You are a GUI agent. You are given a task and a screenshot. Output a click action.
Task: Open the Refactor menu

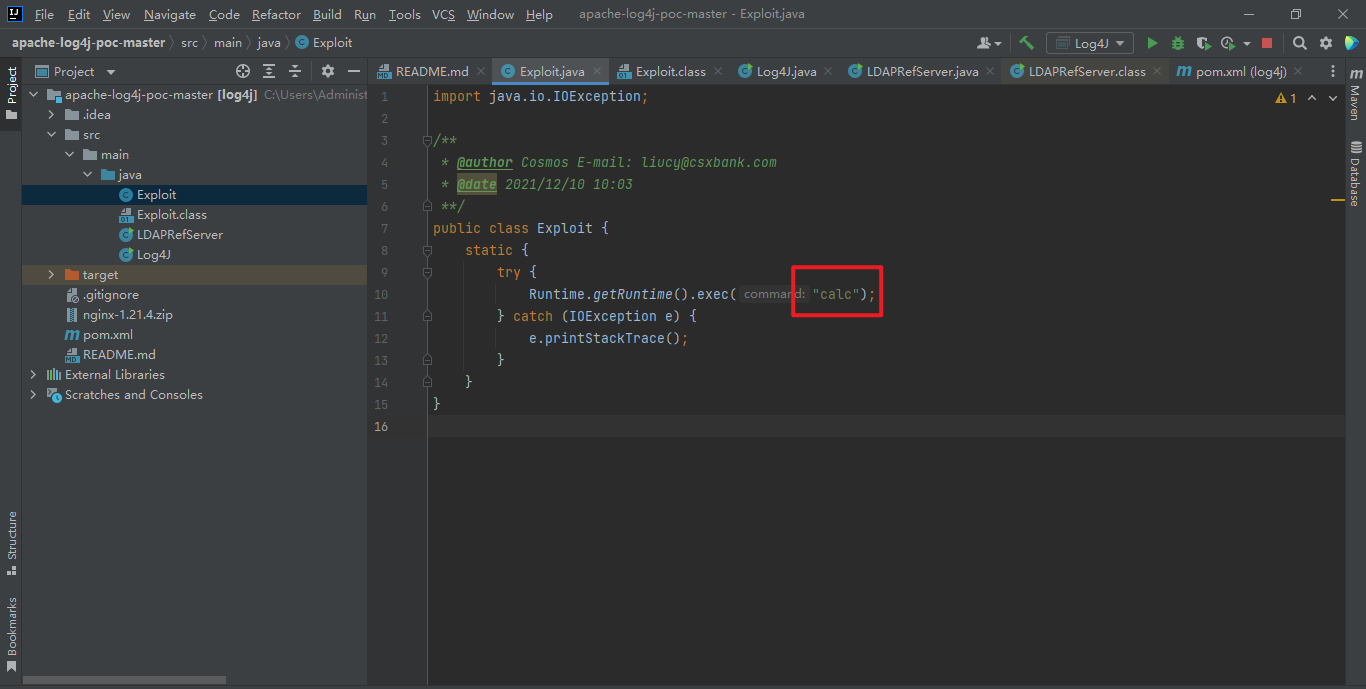pos(276,14)
